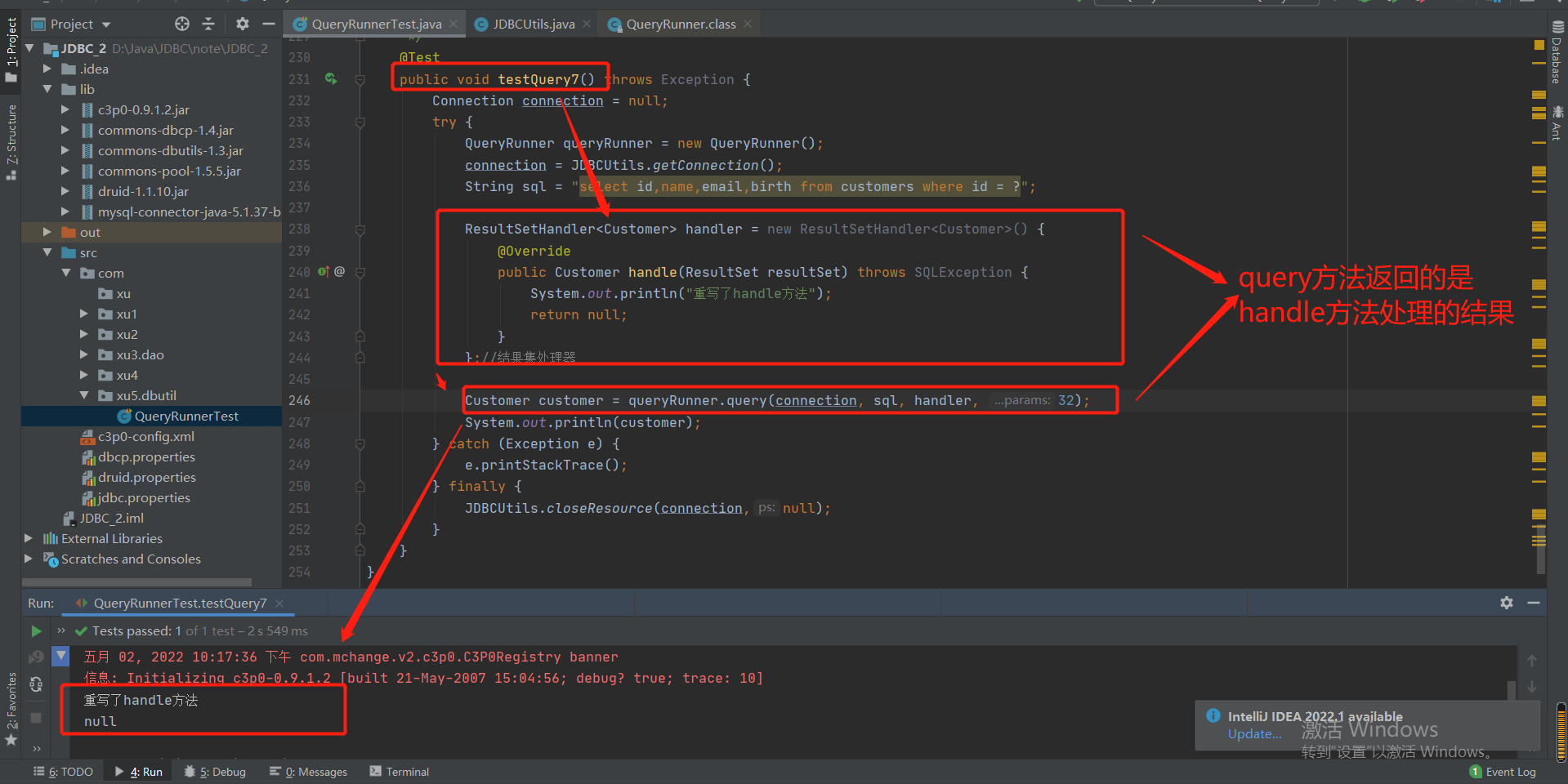Open the 5: Debug tool window
The width and height of the screenshot is (1568, 784).
click(215, 772)
